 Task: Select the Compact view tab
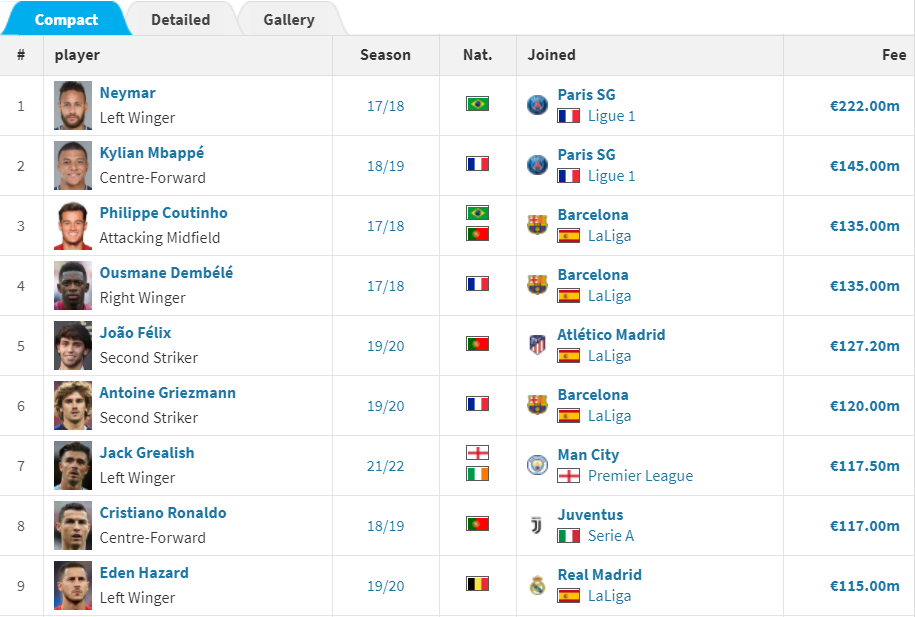click(x=66, y=19)
